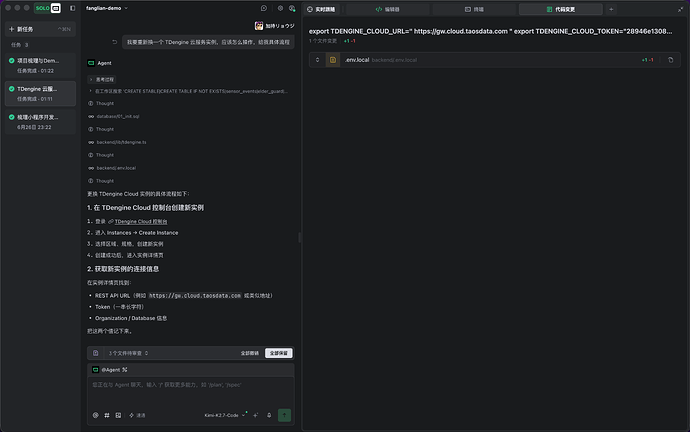Open the user account icon with green dot
The height and width of the screenshot is (432, 690).
292,8
